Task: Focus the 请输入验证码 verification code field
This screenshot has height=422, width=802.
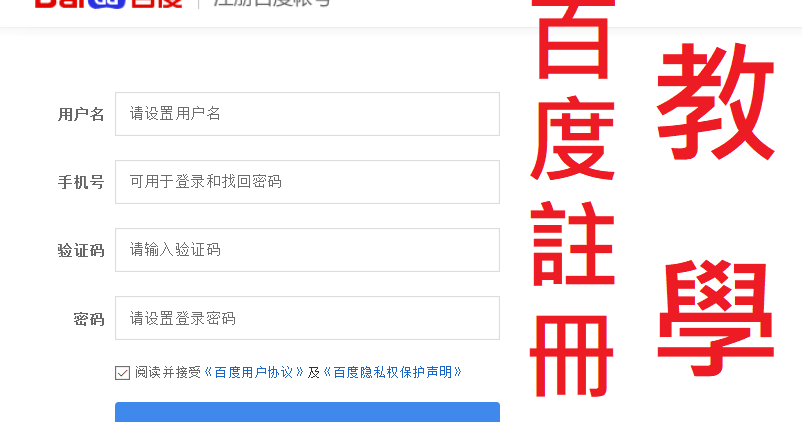Action: (x=307, y=250)
